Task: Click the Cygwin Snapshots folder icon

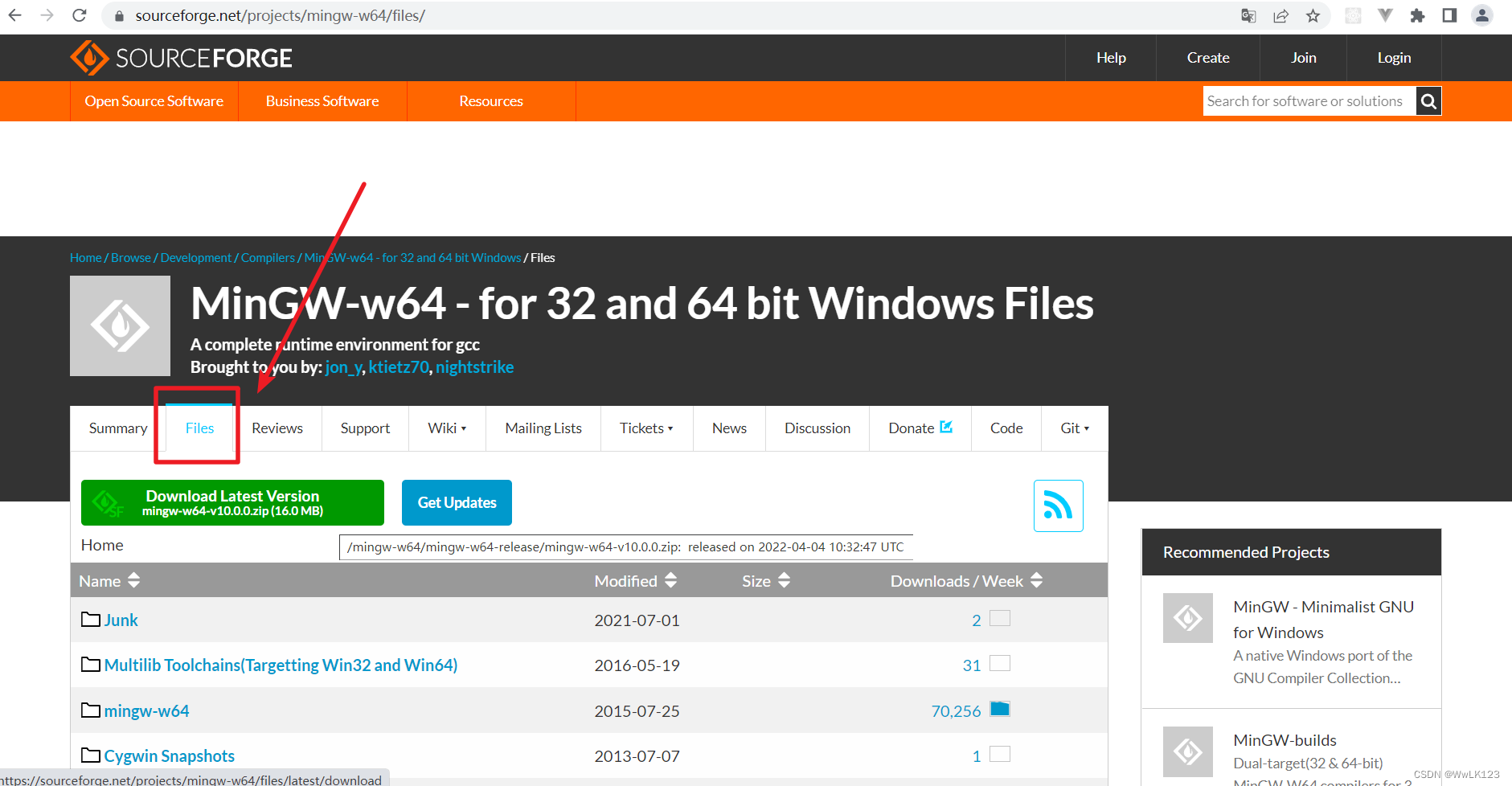Action: (x=91, y=755)
